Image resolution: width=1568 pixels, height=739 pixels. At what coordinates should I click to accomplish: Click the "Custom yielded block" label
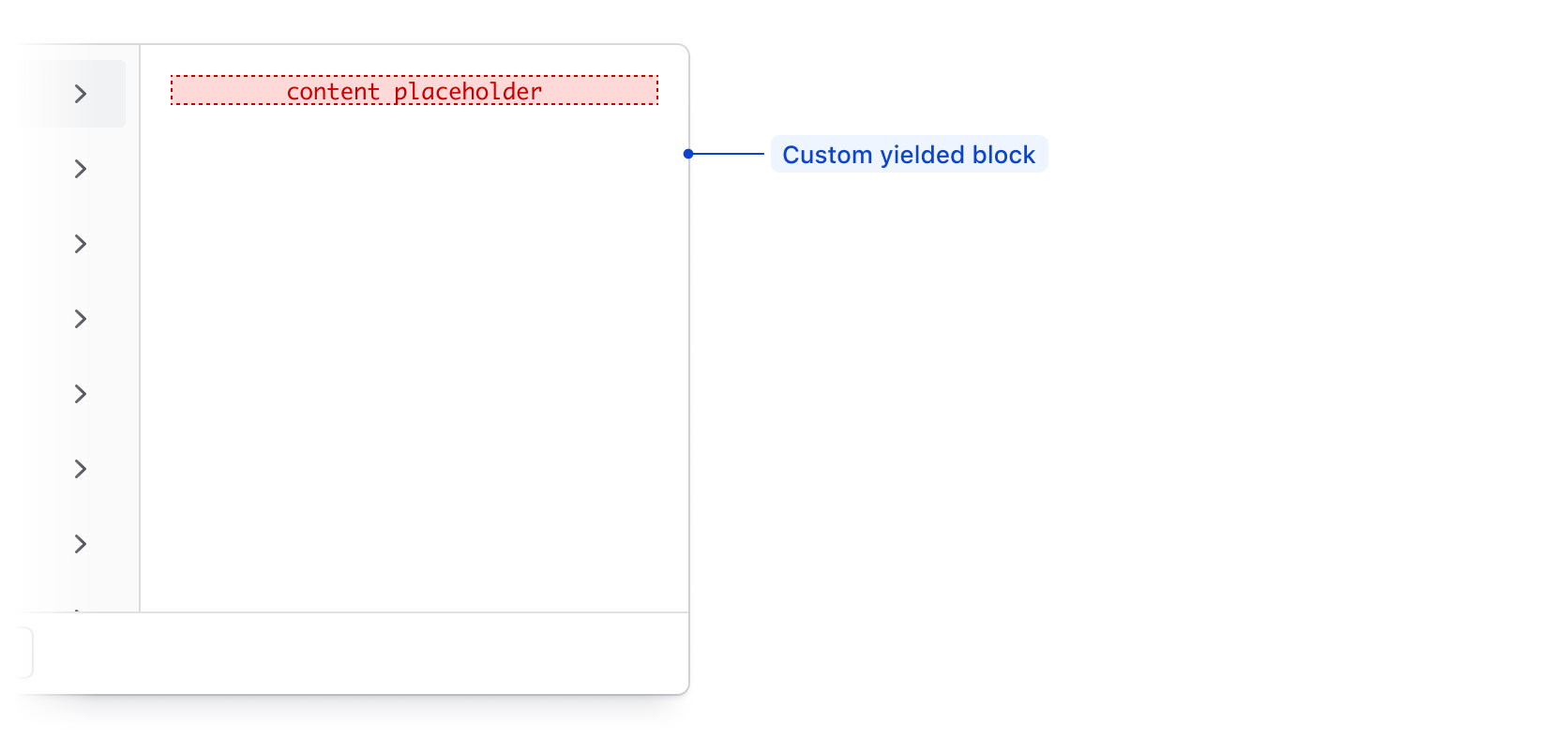(909, 155)
